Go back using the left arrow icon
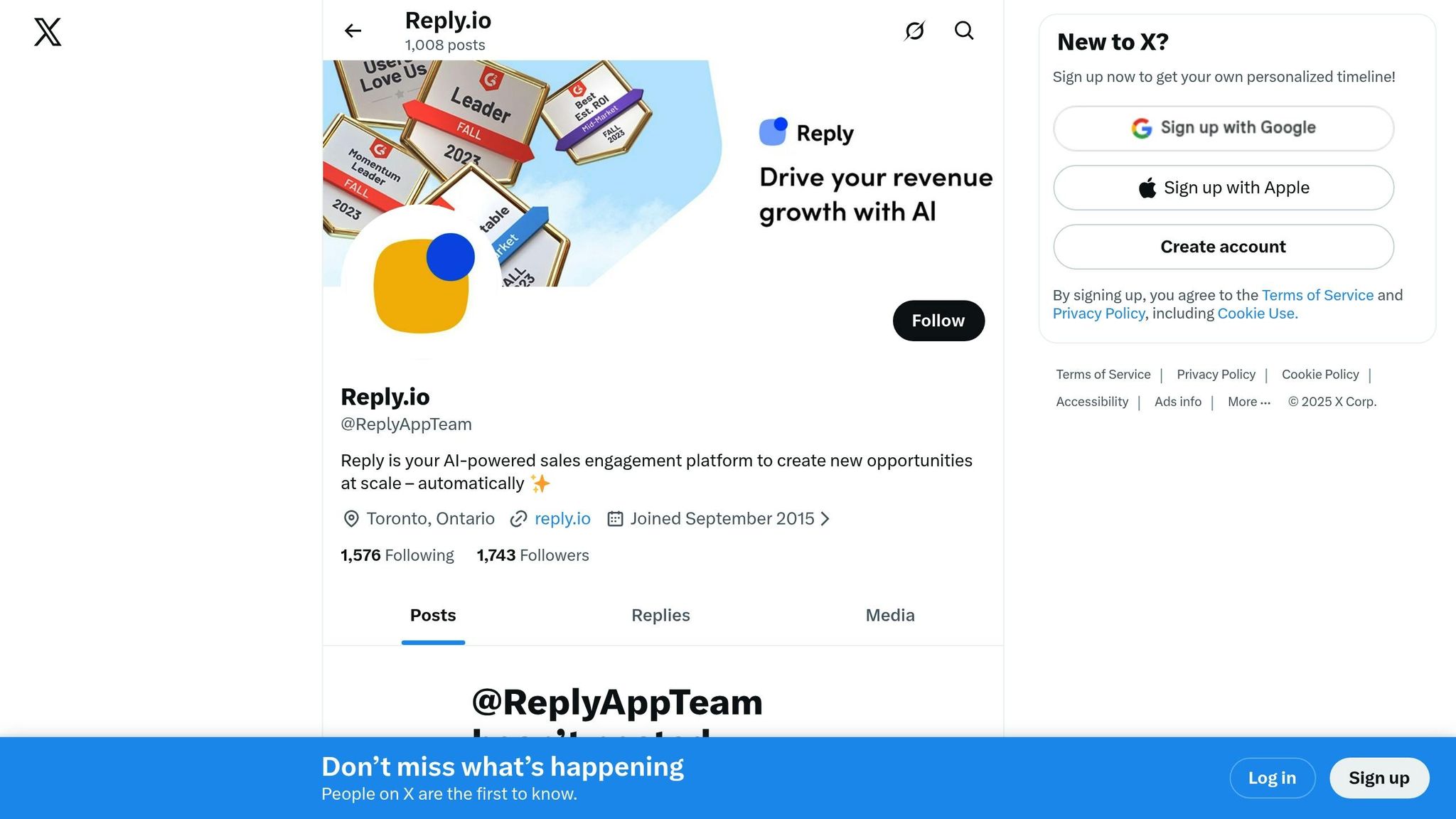The image size is (1456, 819). click(353, 31)
